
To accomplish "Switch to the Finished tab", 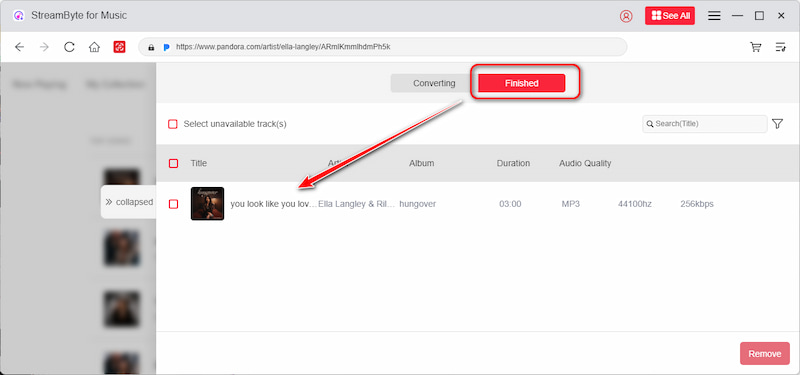I will (521, 83).
